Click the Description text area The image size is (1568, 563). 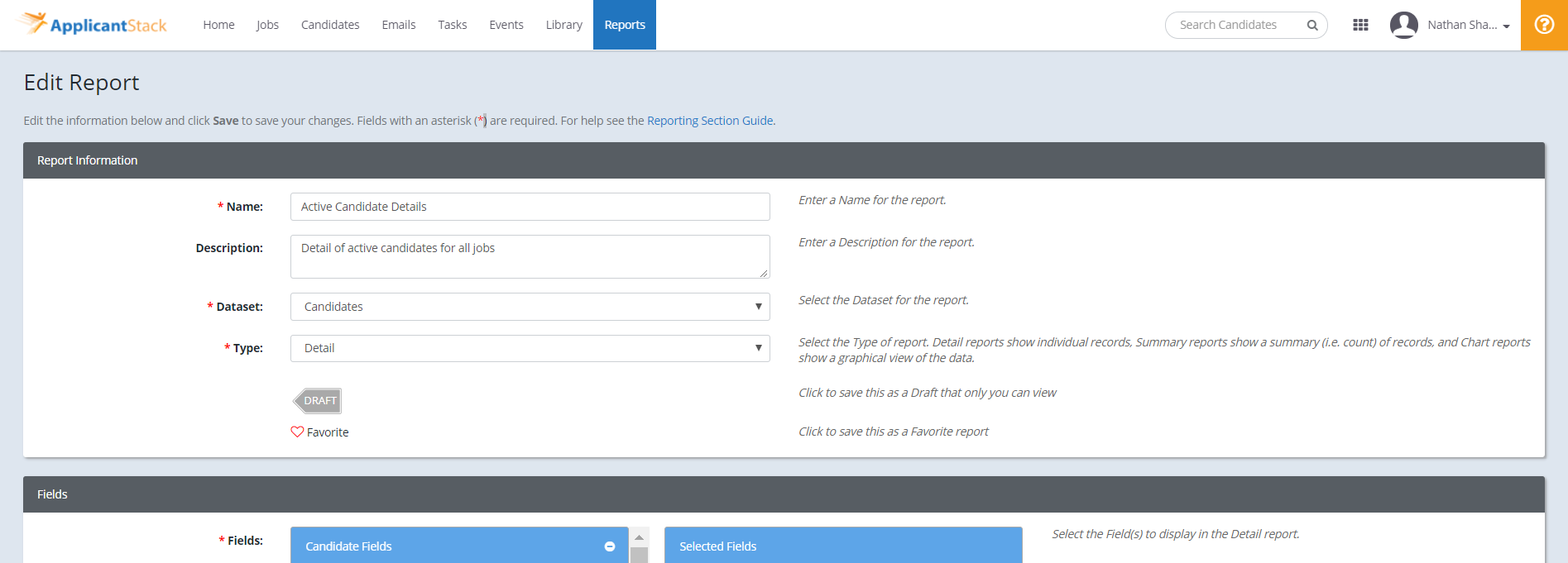point(530,256)
